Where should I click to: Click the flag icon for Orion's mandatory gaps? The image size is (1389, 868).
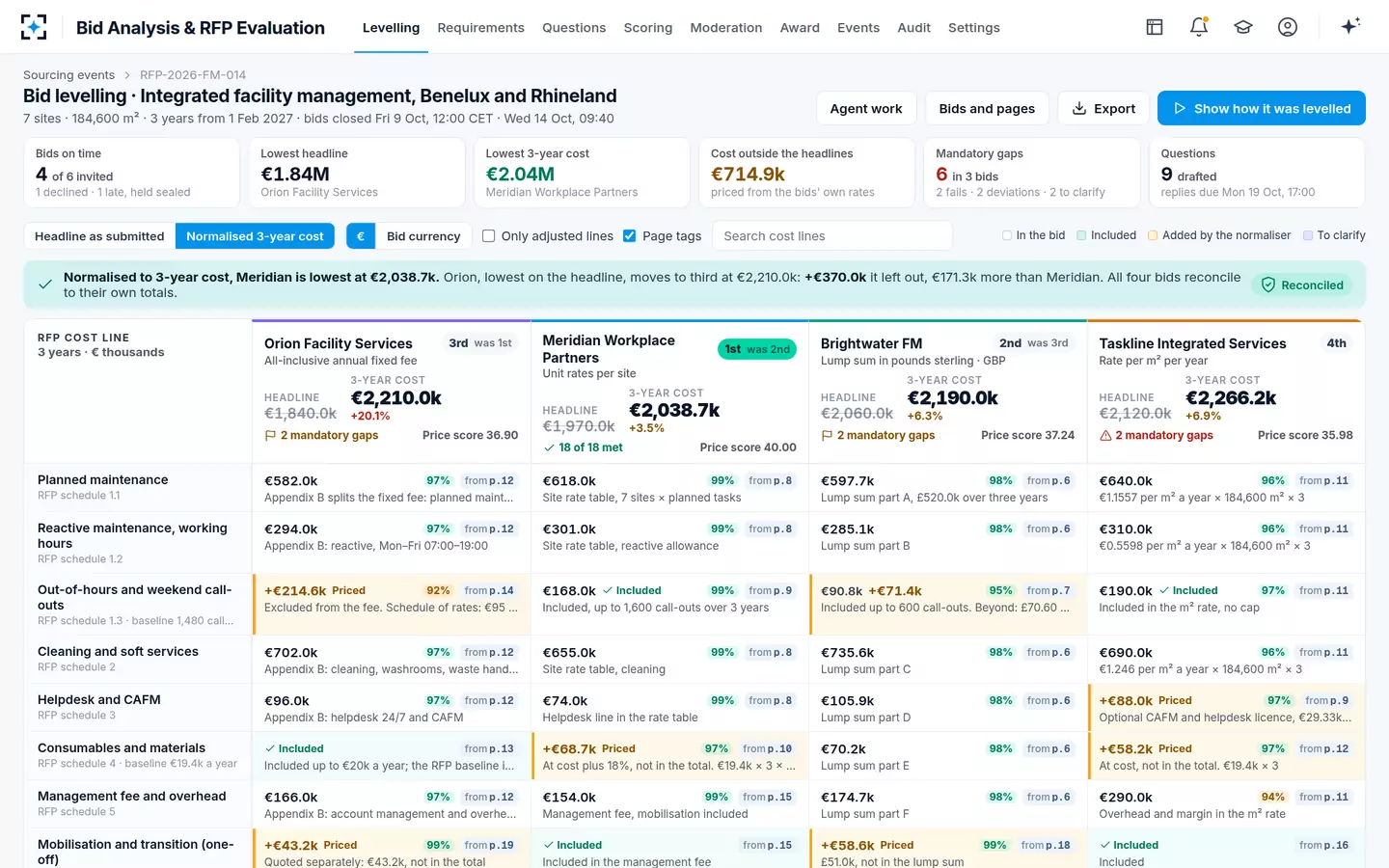point(270,436)
